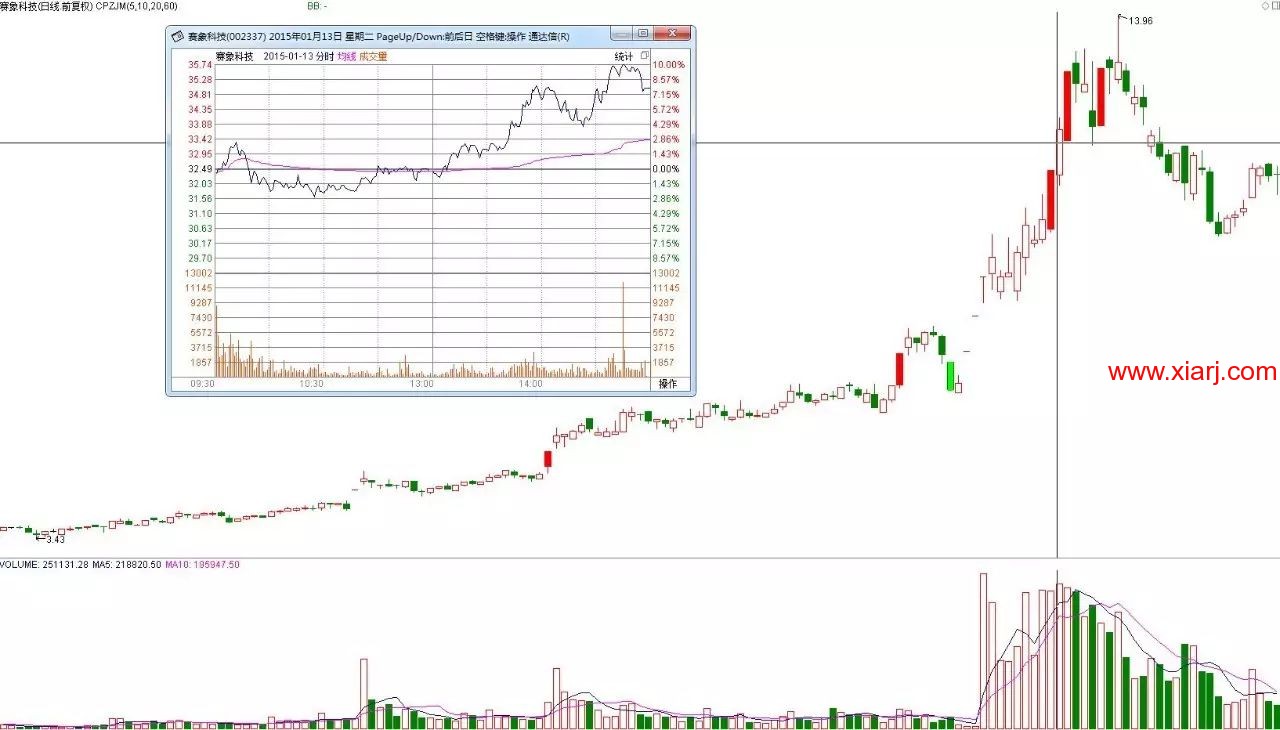This screenshot has width=1280, height=730.
Task: Select the 成交量 volume legend label
Action: pyautogui.click(x=373, y=56)
